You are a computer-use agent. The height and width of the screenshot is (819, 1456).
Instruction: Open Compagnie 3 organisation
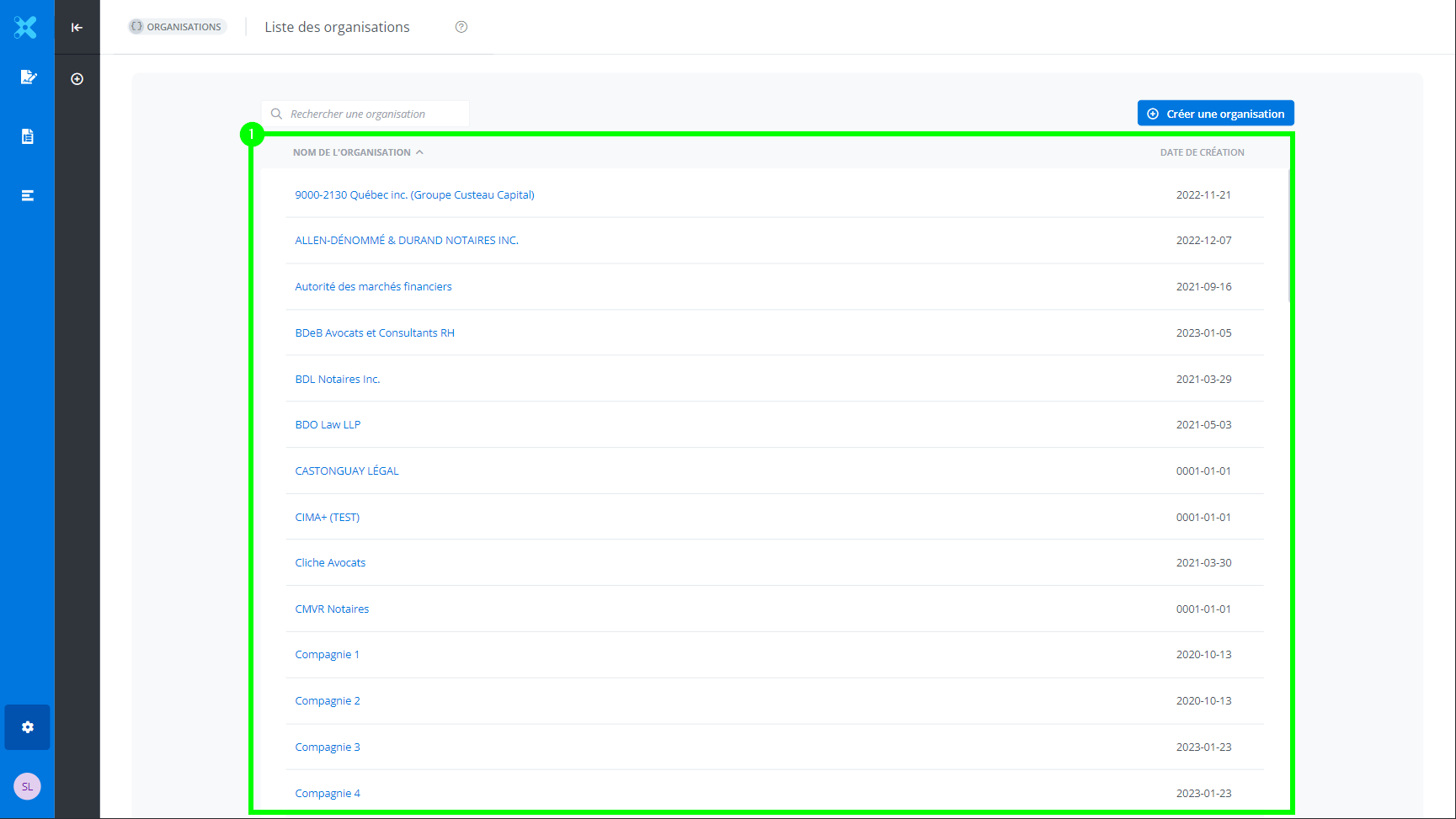tap(328, 747)
